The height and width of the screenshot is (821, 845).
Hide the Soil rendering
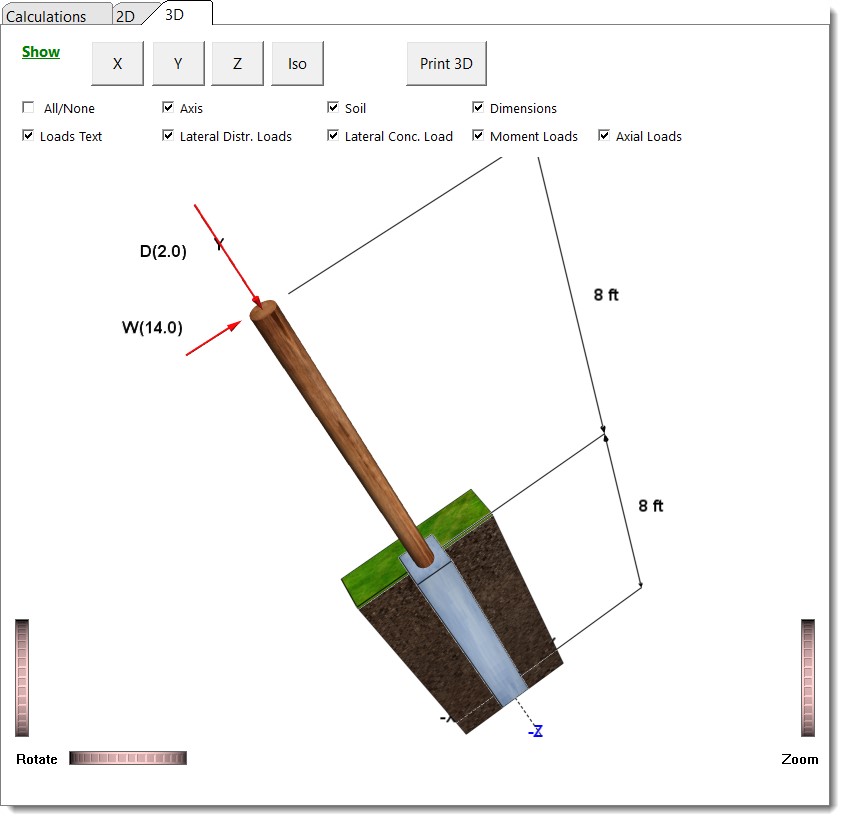332,107
